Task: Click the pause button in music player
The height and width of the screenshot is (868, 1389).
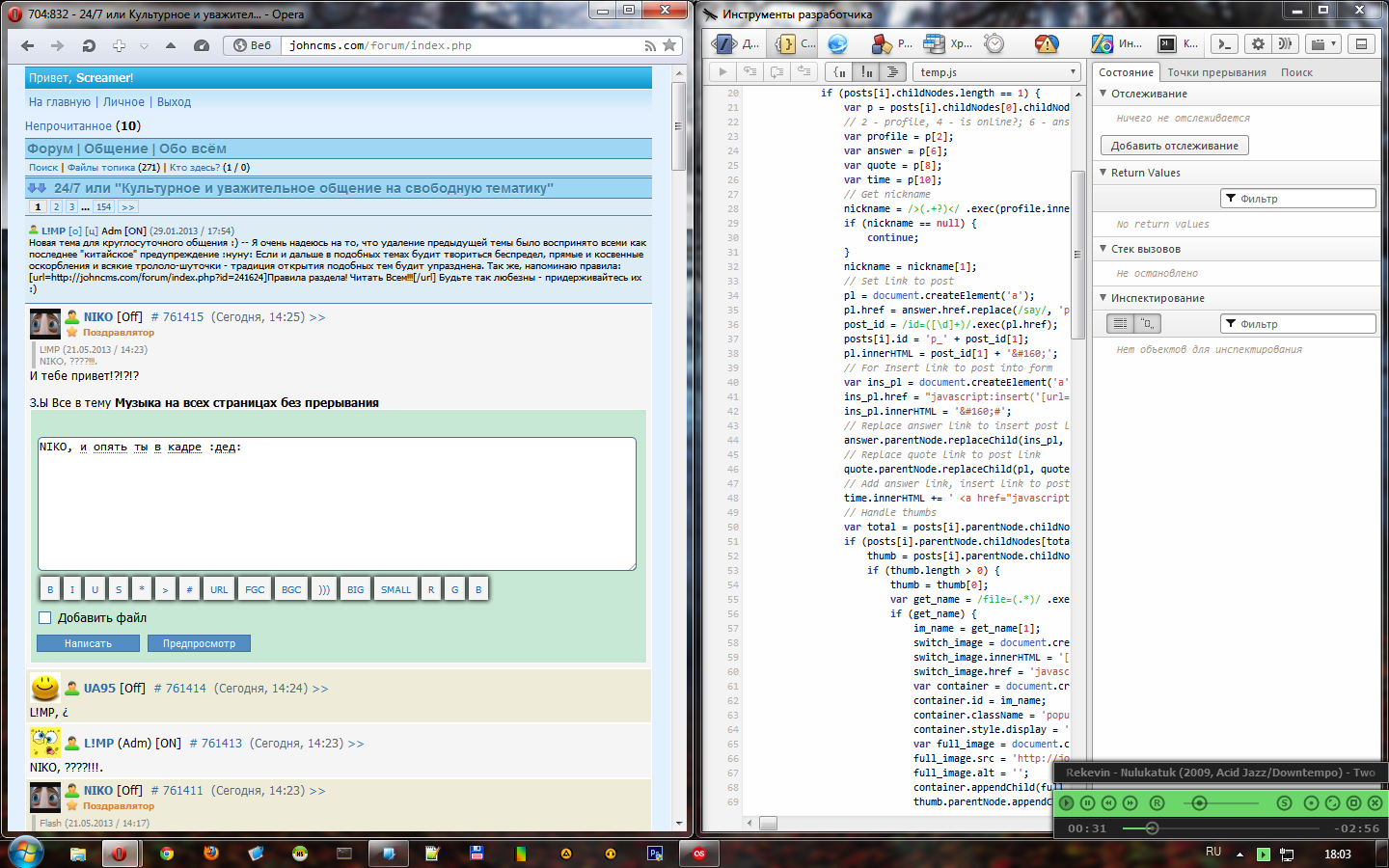Action: click(x=1087, y=802)
